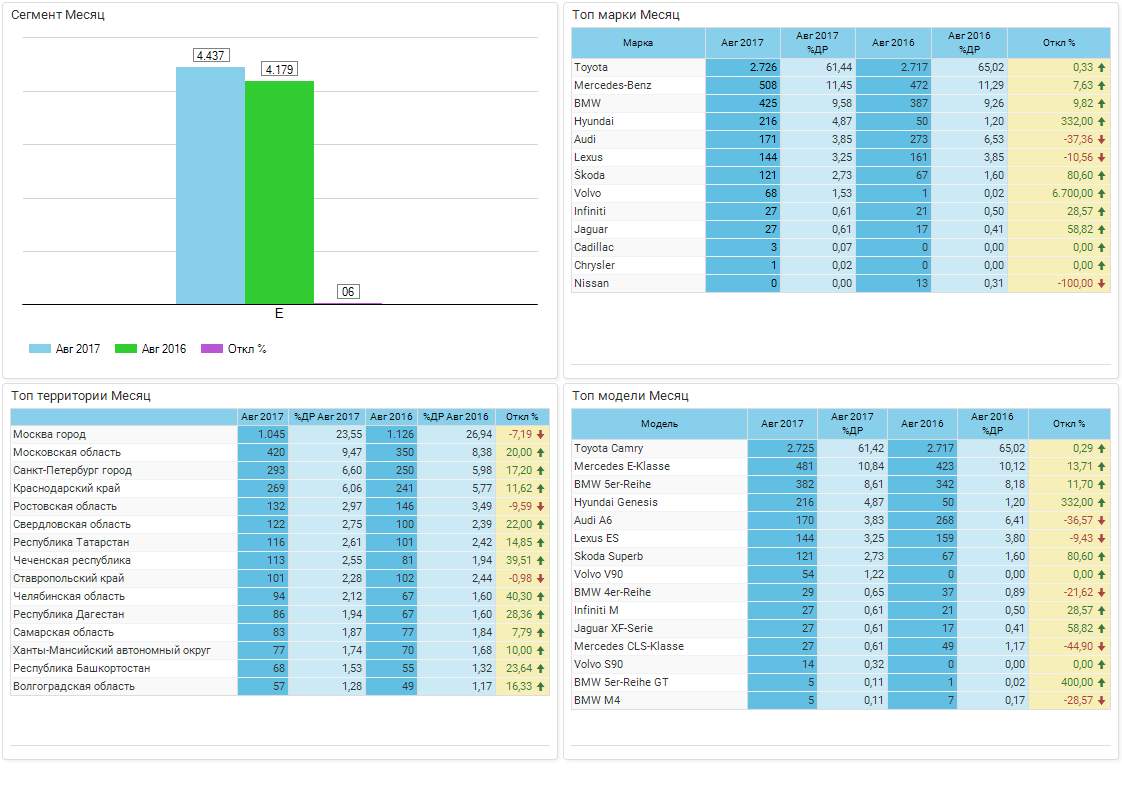Screen dimensions: 1122x793
Task: Click the 2.725 value for Toyota Camry
Action: pyautogui.click(x=800, y=448)
